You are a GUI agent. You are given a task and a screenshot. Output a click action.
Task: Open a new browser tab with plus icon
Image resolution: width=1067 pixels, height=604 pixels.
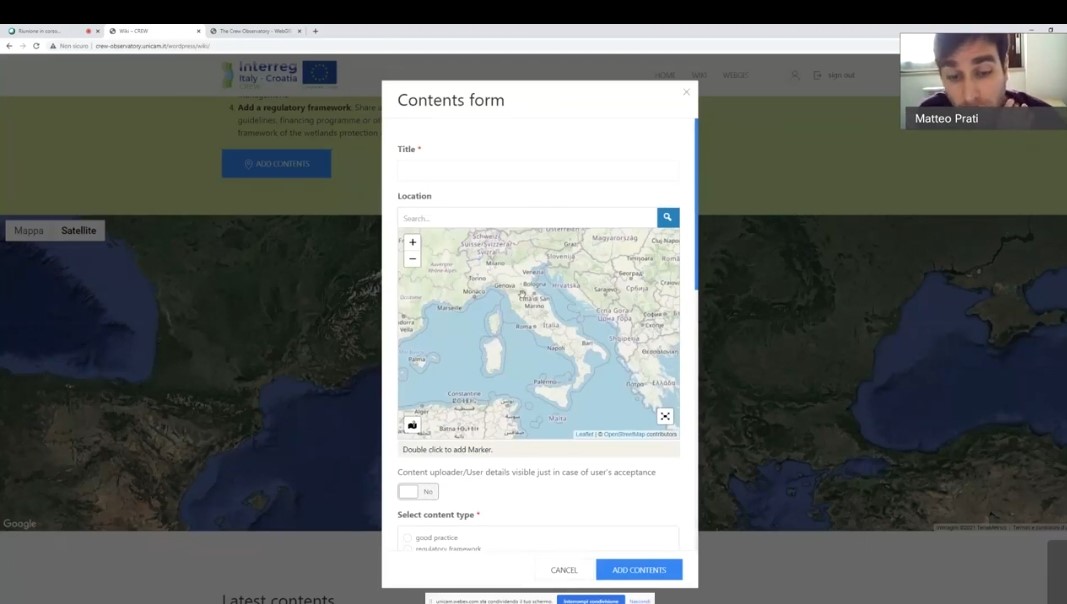[x=315, y=31]
